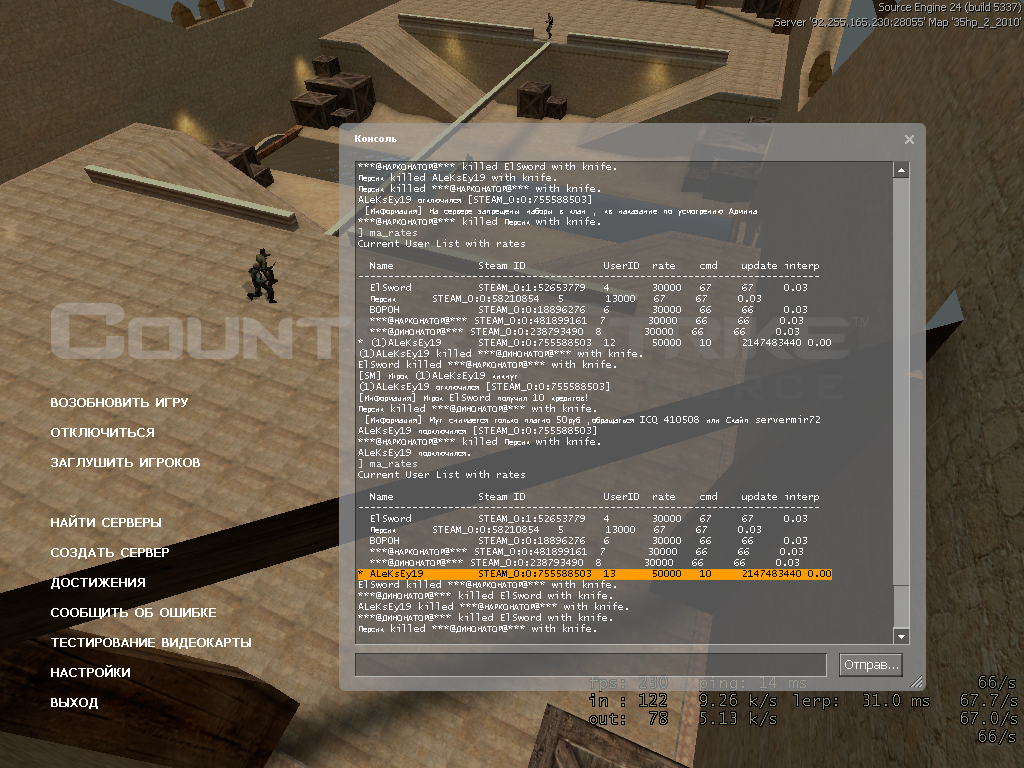Click the info line mentioning ICQ 410508

592,420
